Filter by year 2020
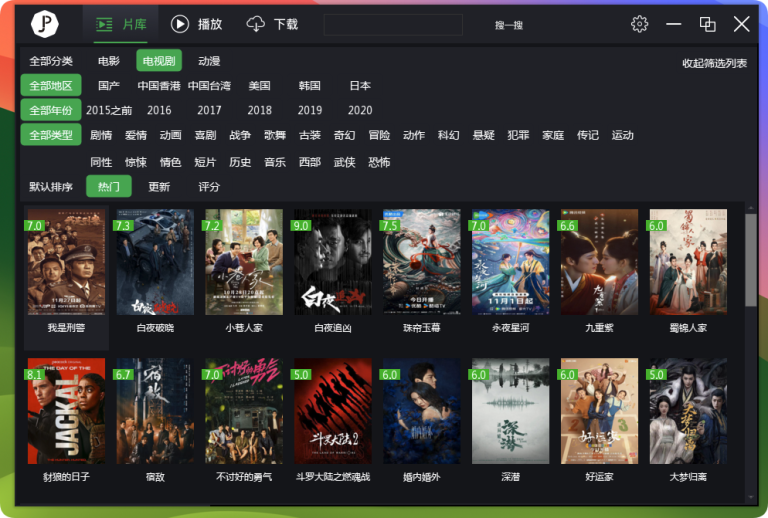Viewport: 768px width, 518px height. pyautogui.click(x=360, y=111)
